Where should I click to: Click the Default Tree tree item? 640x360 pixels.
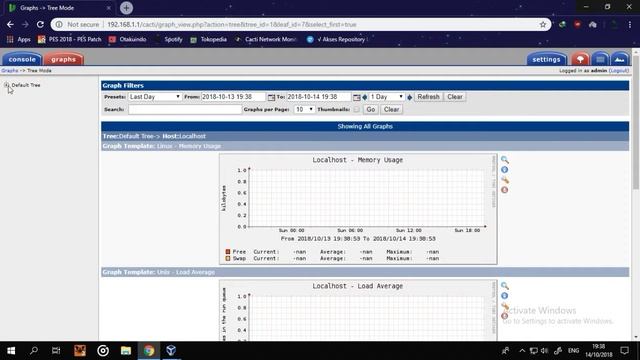tap(26, 85)
